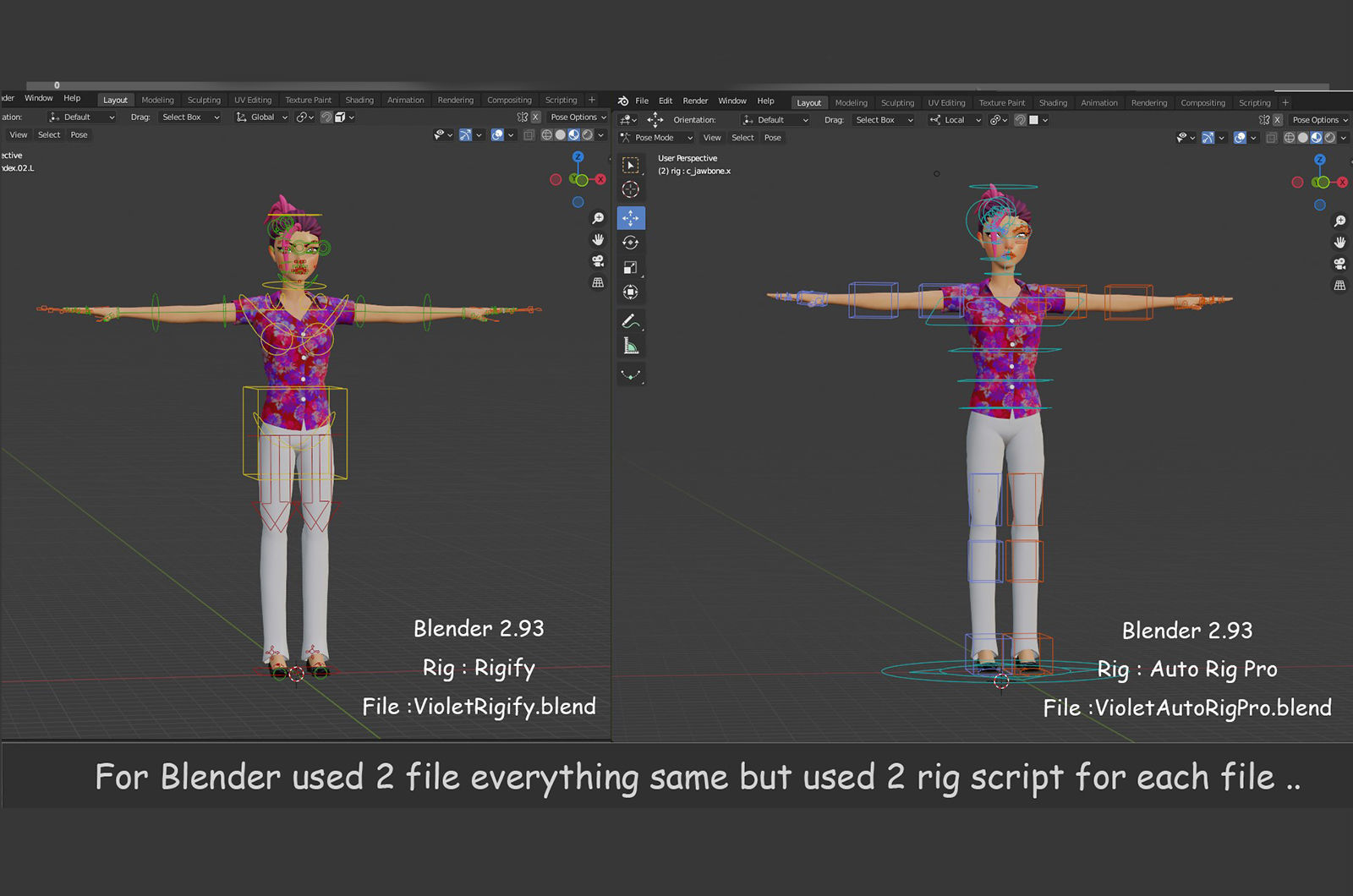
Task: Toggle camera view icon in right viewport
Action: pyautogui.click(x=1339, y=264)
